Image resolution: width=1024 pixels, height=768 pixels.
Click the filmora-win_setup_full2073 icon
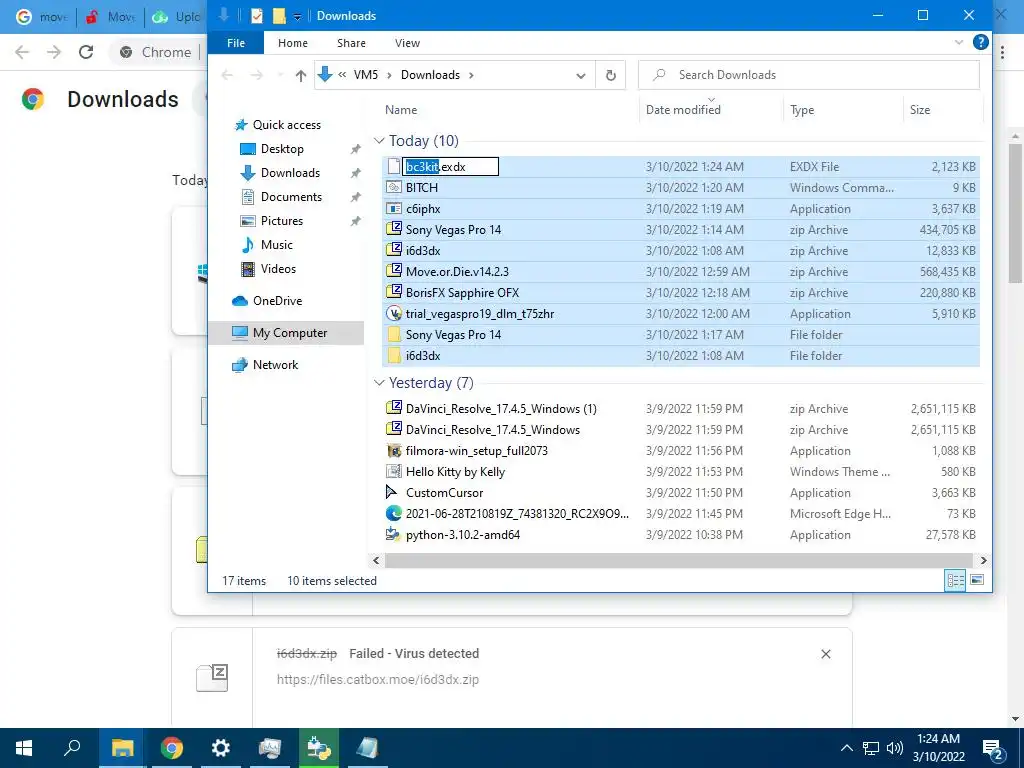coord(394,451)
